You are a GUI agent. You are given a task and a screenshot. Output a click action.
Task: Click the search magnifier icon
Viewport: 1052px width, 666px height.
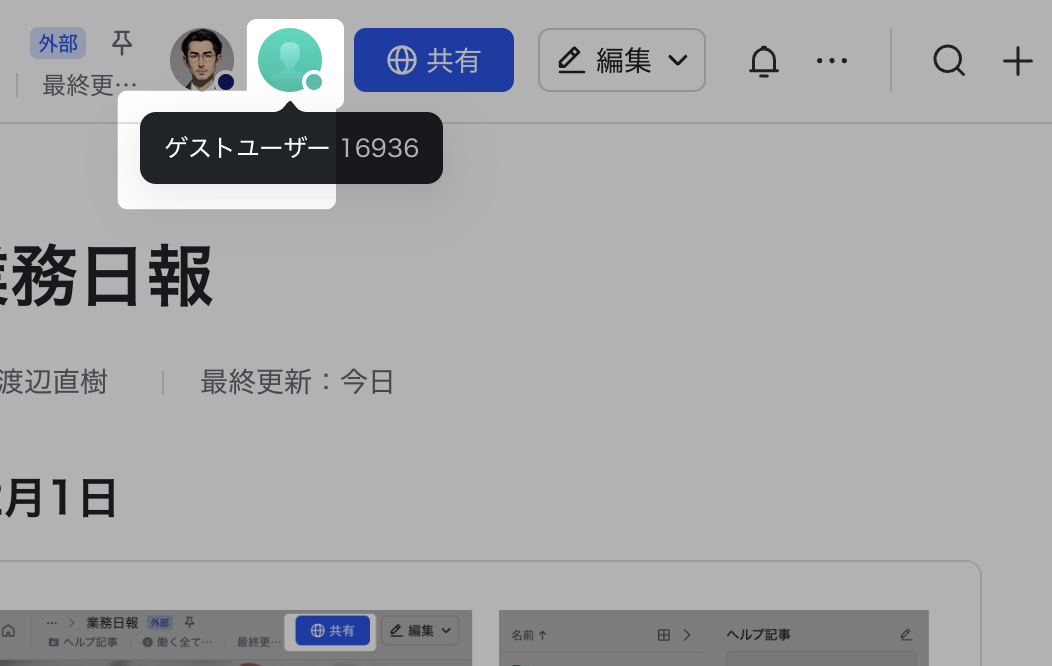[x=948, y=61]
